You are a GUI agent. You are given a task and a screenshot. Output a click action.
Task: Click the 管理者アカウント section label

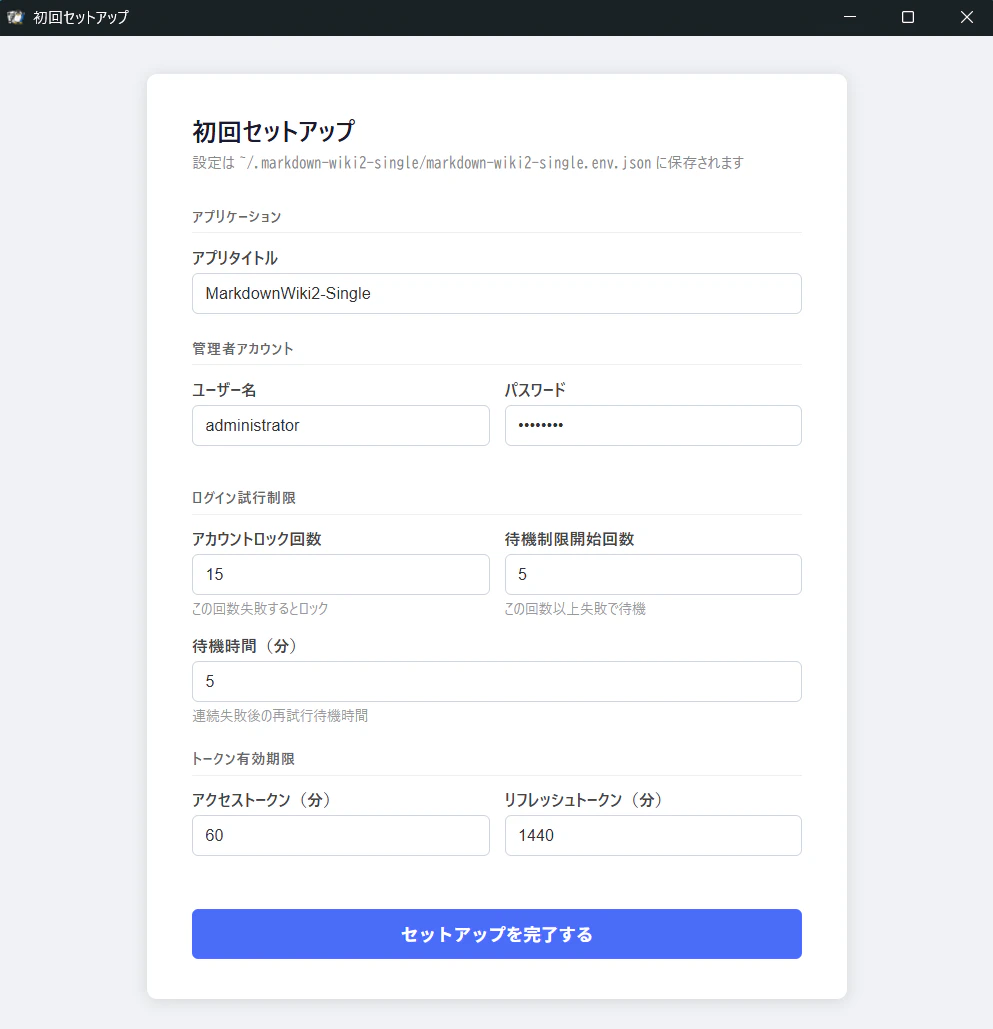click(x=243, y=348)
